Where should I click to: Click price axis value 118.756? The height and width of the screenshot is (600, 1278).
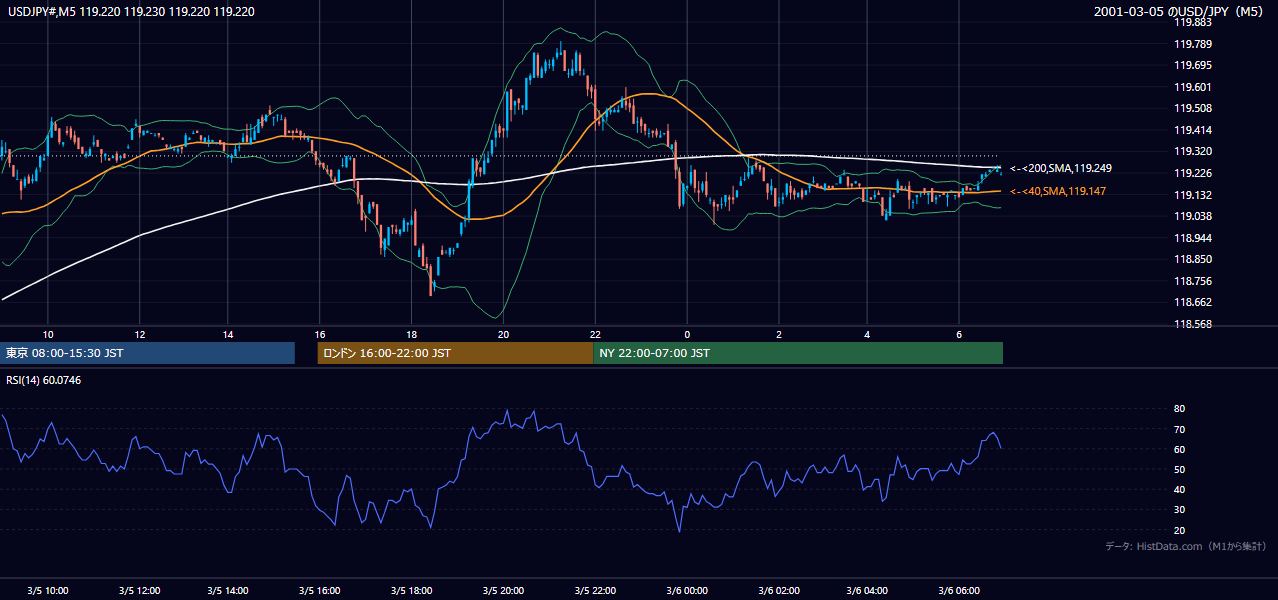pos(1192,281)
